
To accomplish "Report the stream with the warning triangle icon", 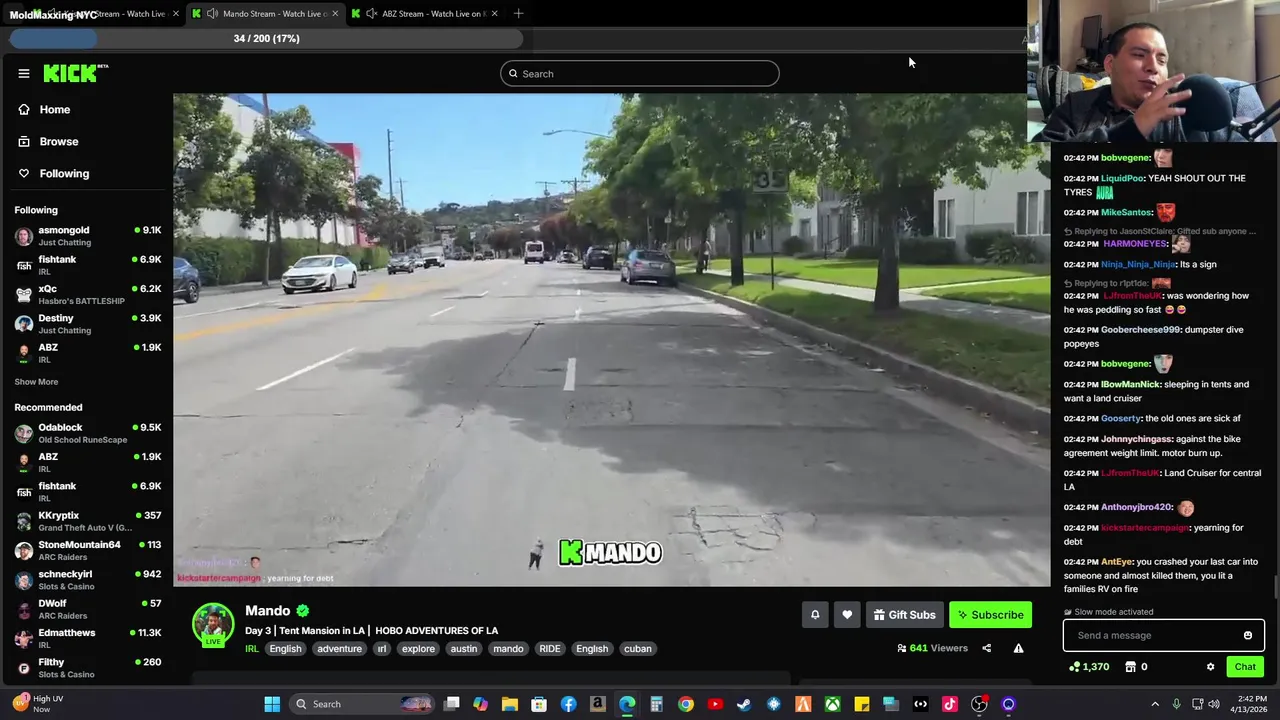I will pyautogui.click(x=1018, y=648).
